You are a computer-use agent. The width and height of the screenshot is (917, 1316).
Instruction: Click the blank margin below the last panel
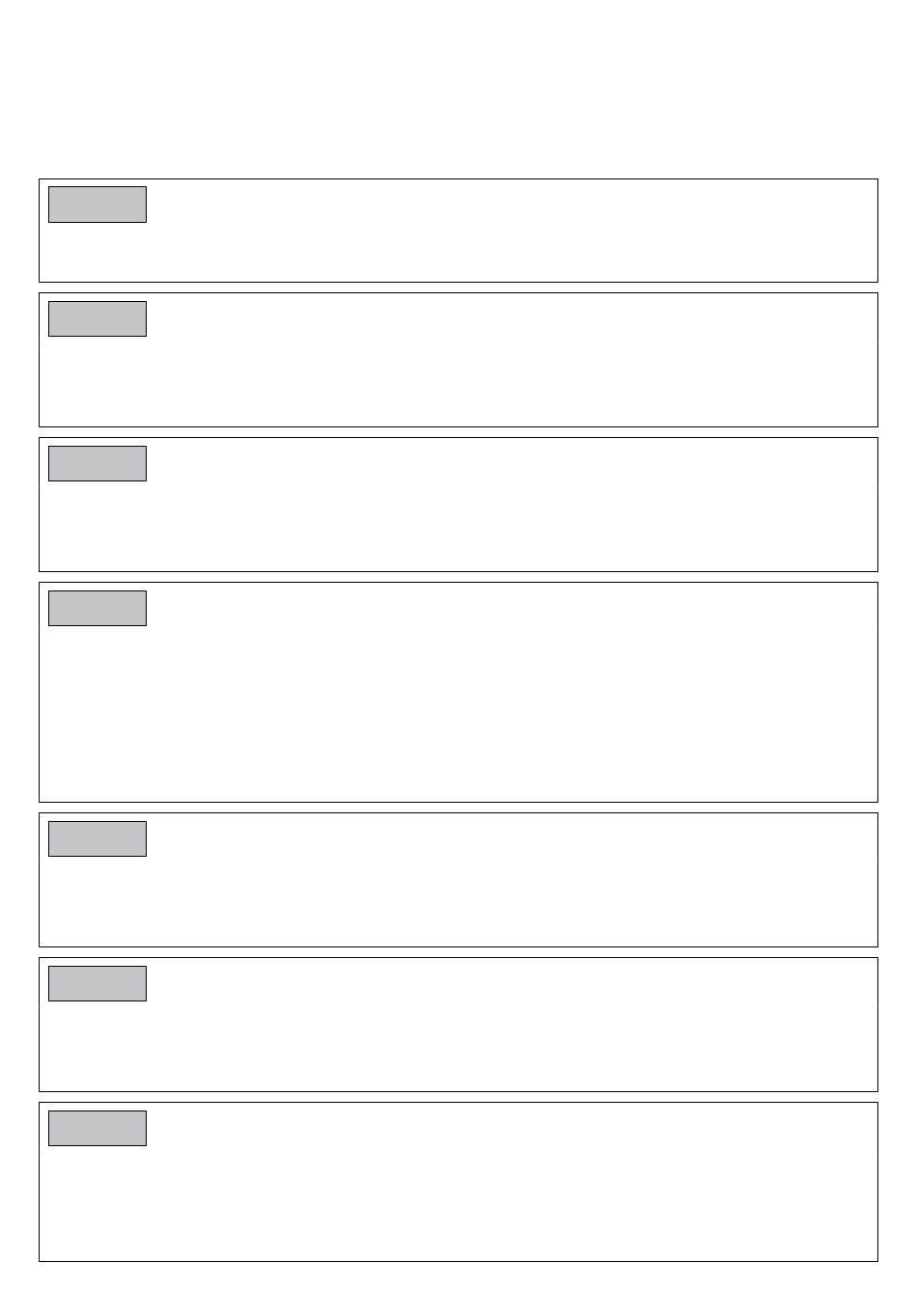pos(458,1289)
